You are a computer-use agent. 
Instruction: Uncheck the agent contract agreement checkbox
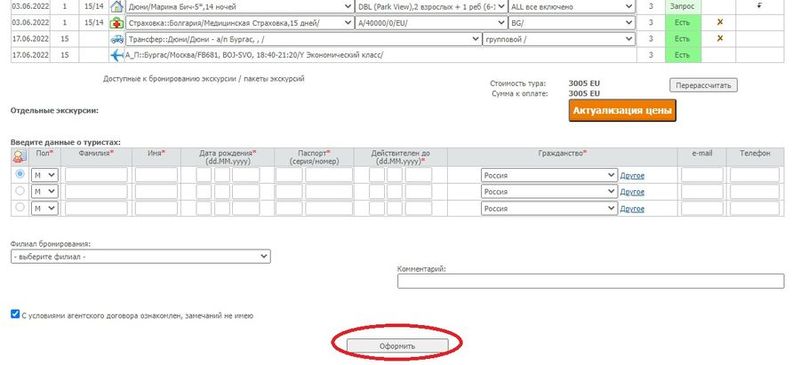coord(15,314)
